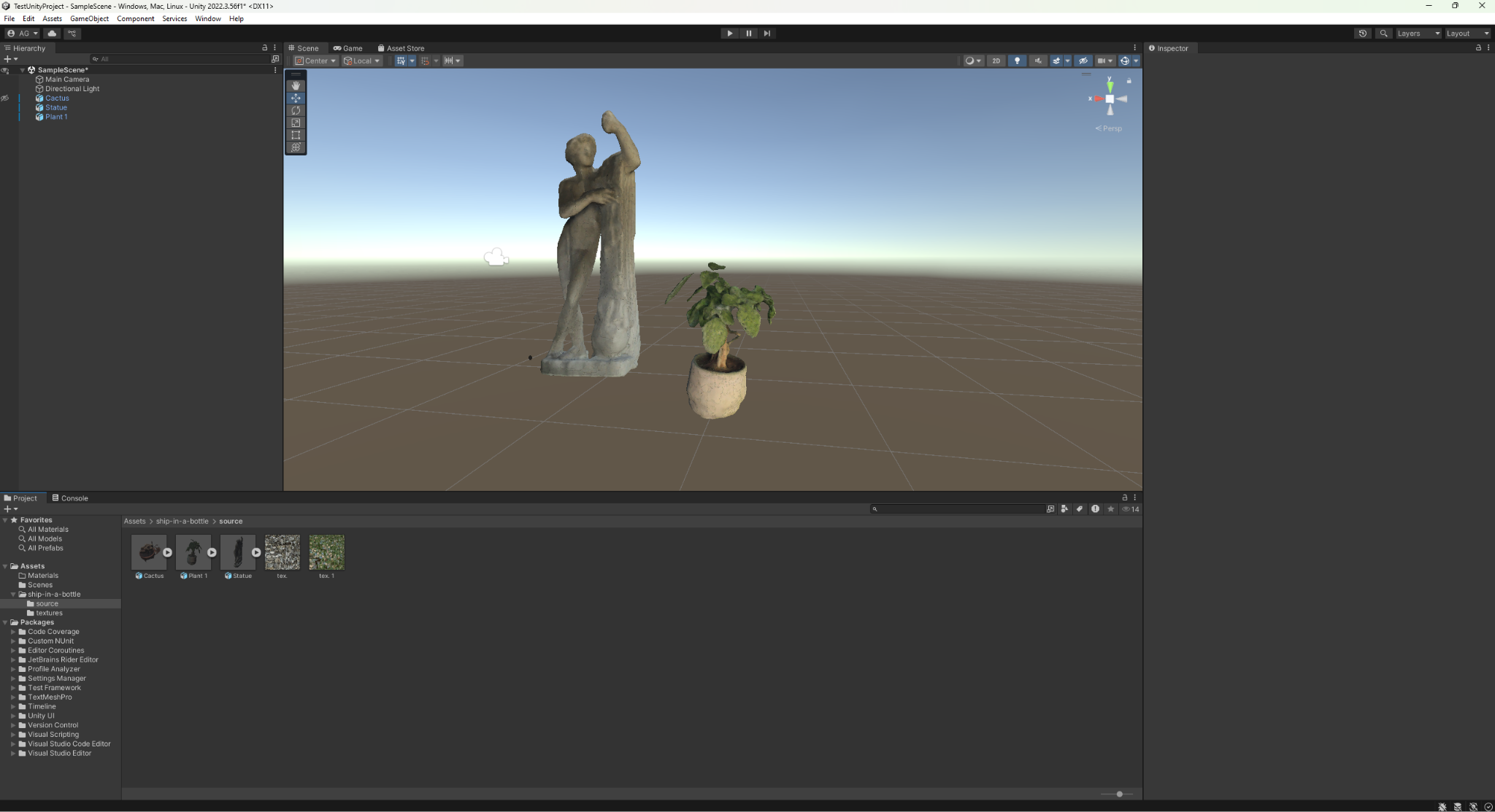The height and width of the screenshot is (812, 1495).
Task: Click the Step frame button
Action: [766, 33]
